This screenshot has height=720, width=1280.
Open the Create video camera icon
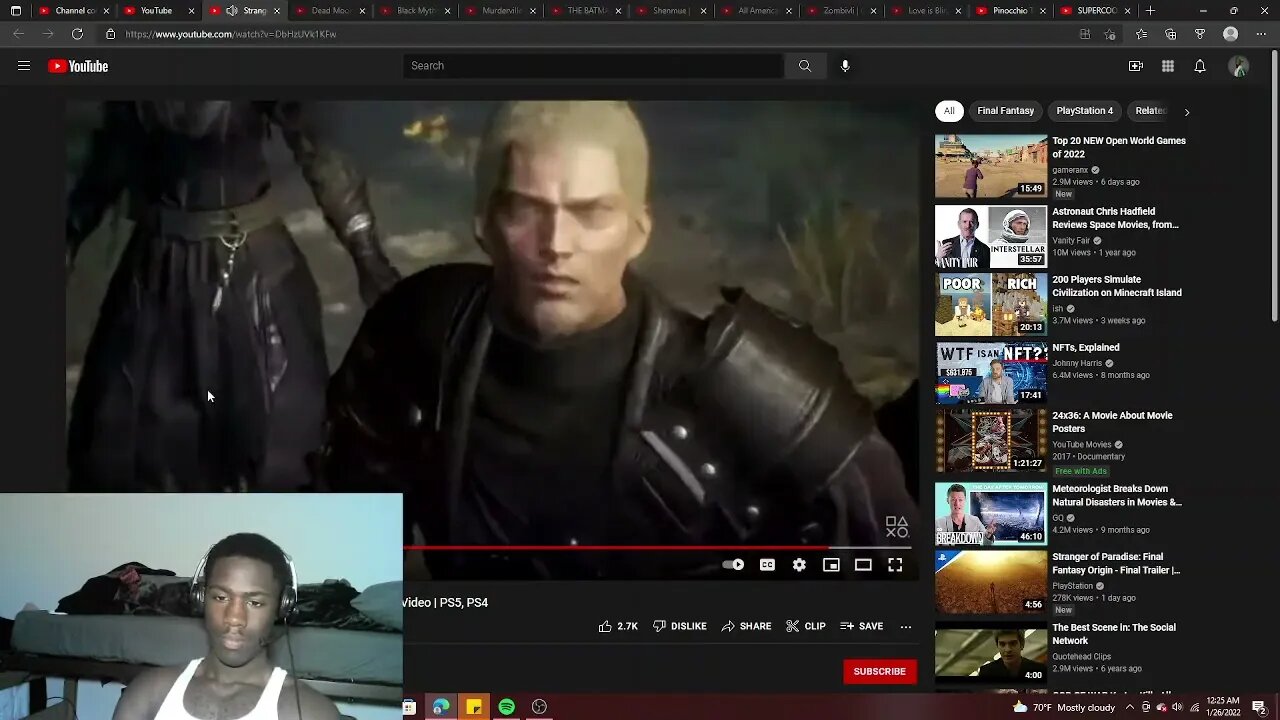coord(1136,66)
